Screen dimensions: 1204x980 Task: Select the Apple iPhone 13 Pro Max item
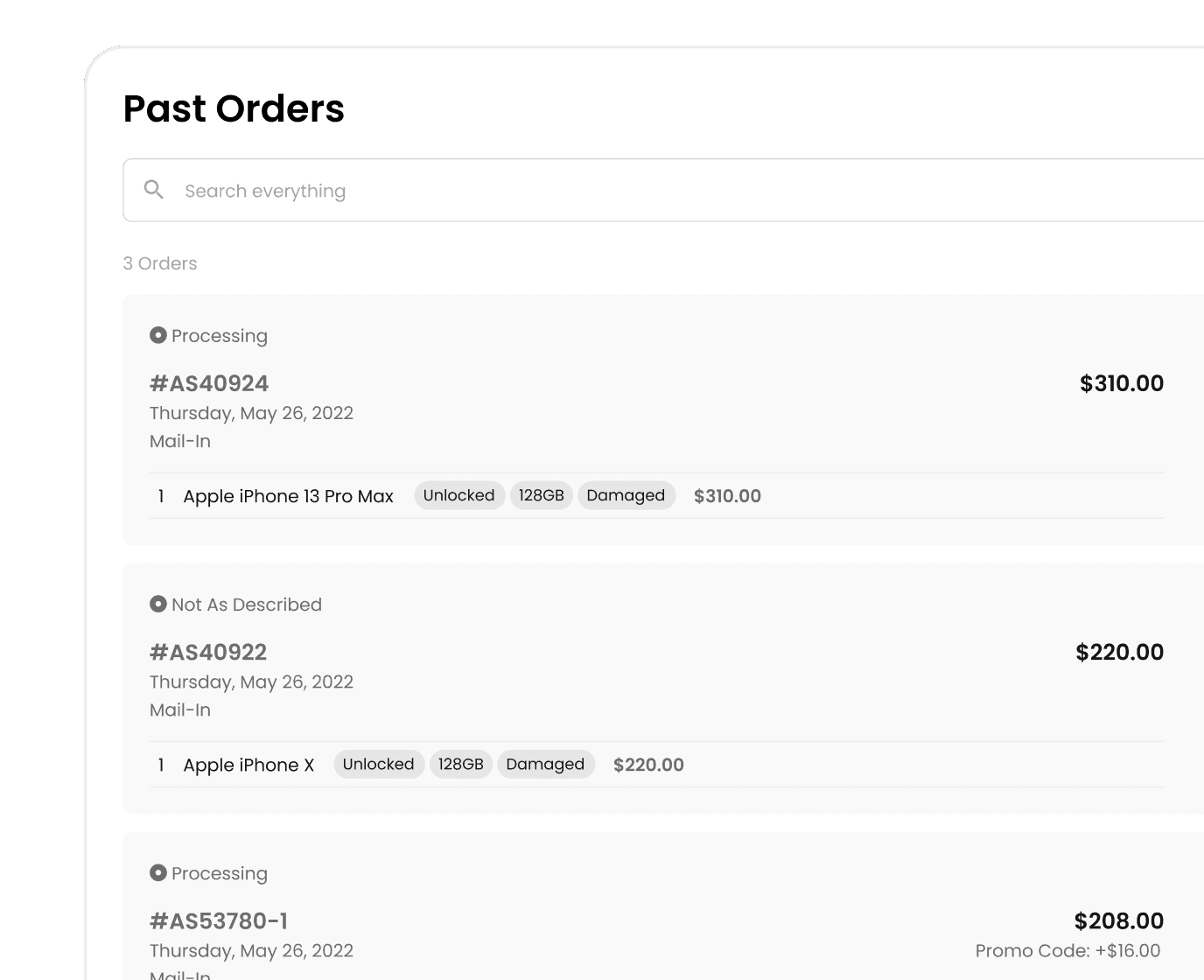pyautogui.click(x=288, y=496)
